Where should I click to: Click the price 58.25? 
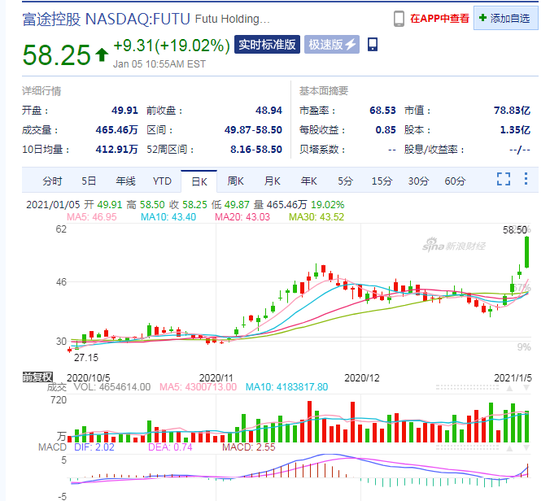tap(56, 55)
